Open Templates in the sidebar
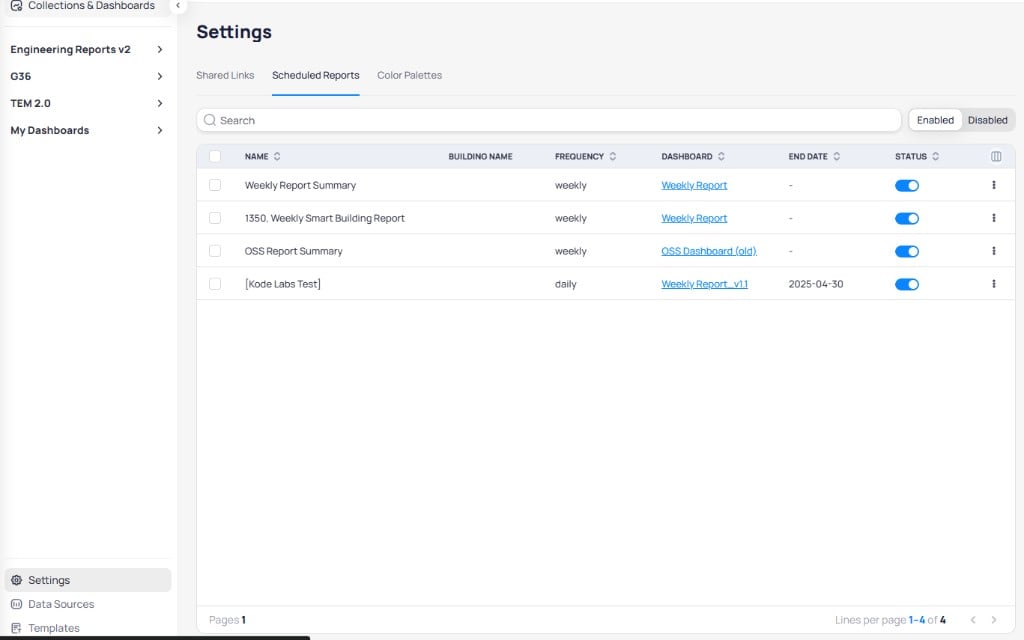 (x=54, y=628)
